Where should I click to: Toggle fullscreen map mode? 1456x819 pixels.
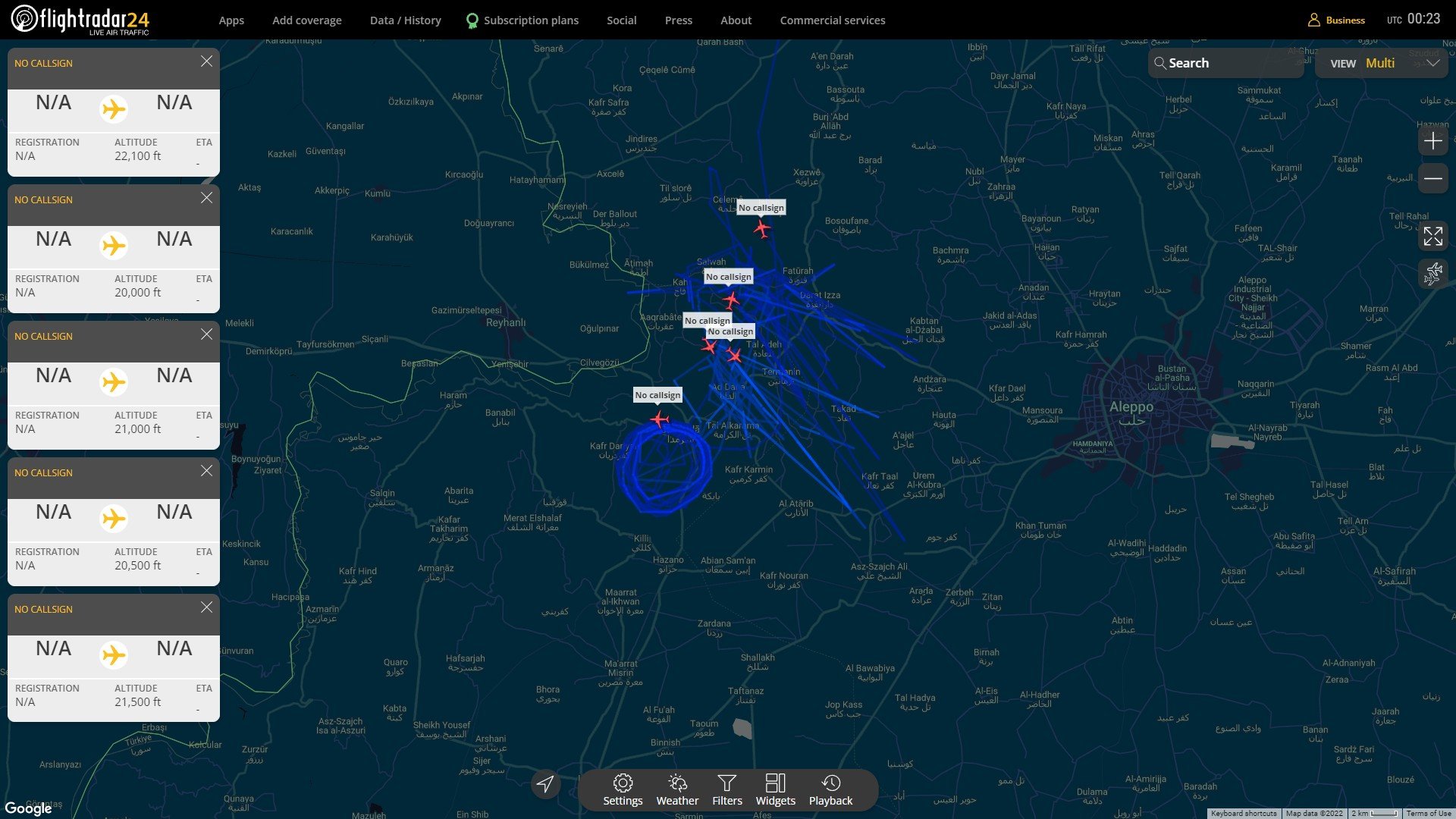(1432, 236)
